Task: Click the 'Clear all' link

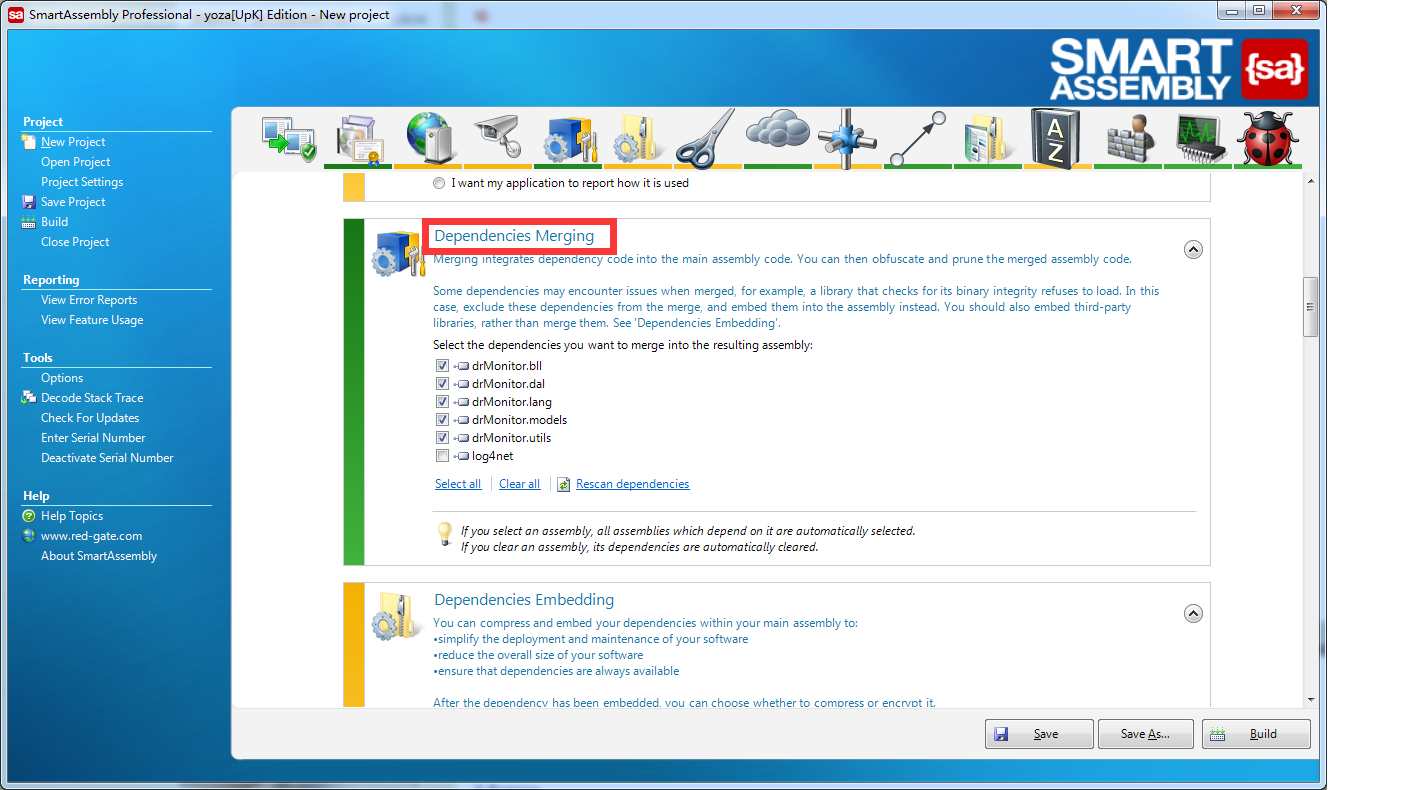Action: (x=519, y=484)
